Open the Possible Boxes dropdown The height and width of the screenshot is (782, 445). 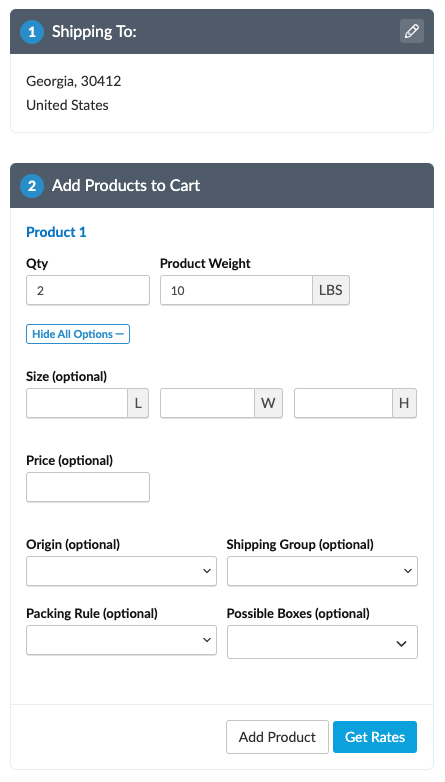pos(322,642)
